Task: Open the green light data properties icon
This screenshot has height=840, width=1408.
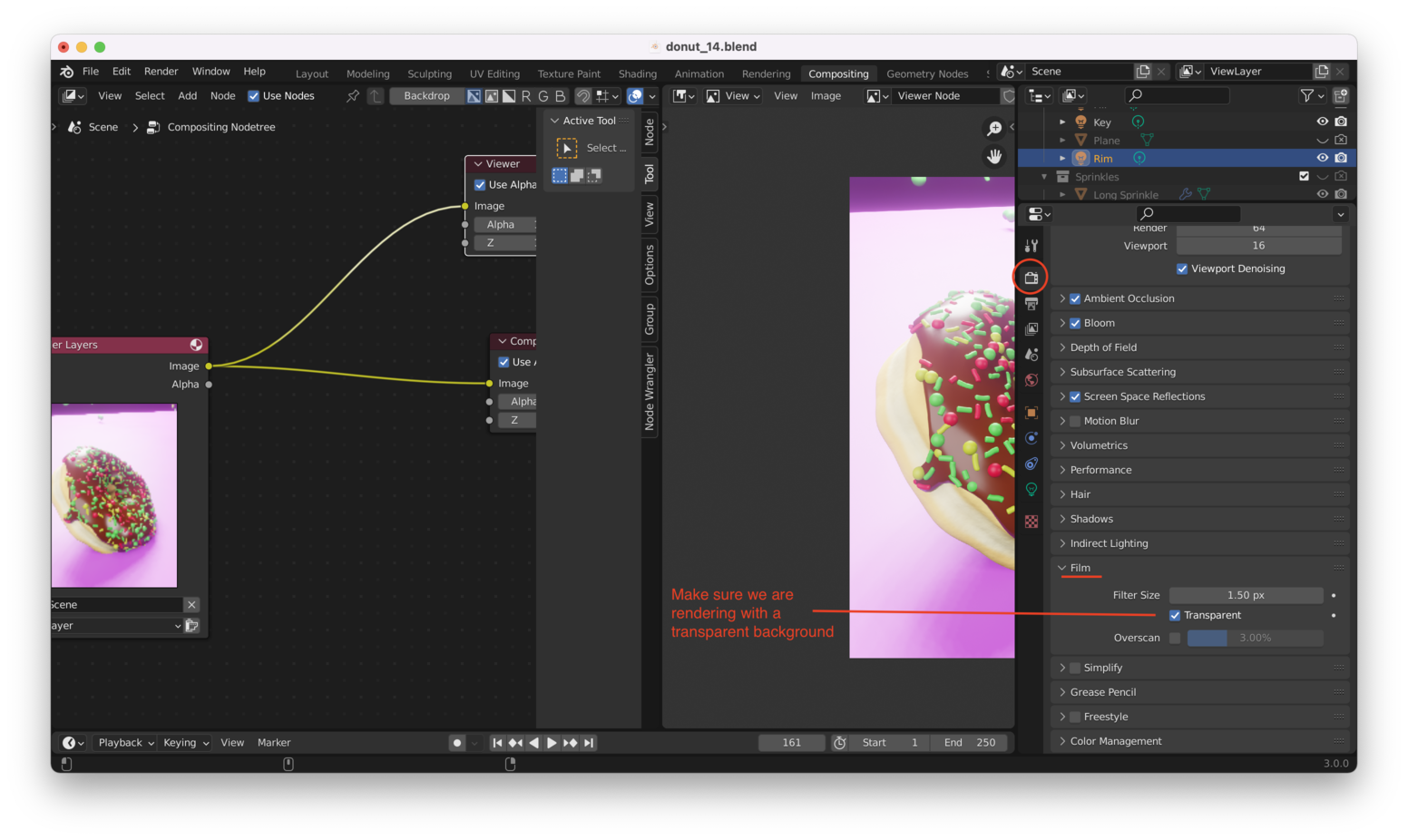Action: coord(1031,489)
